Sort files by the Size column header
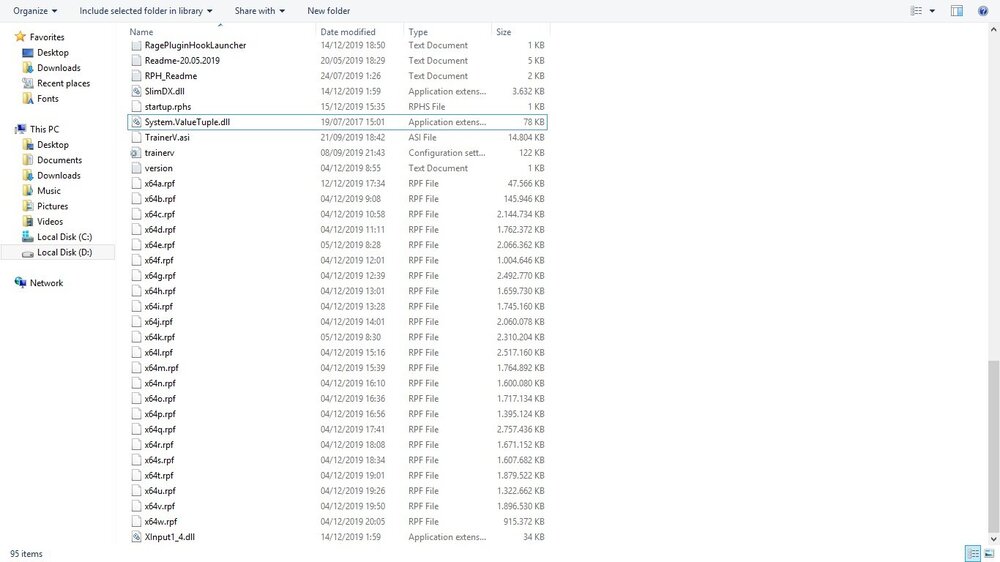 point(504,32)
